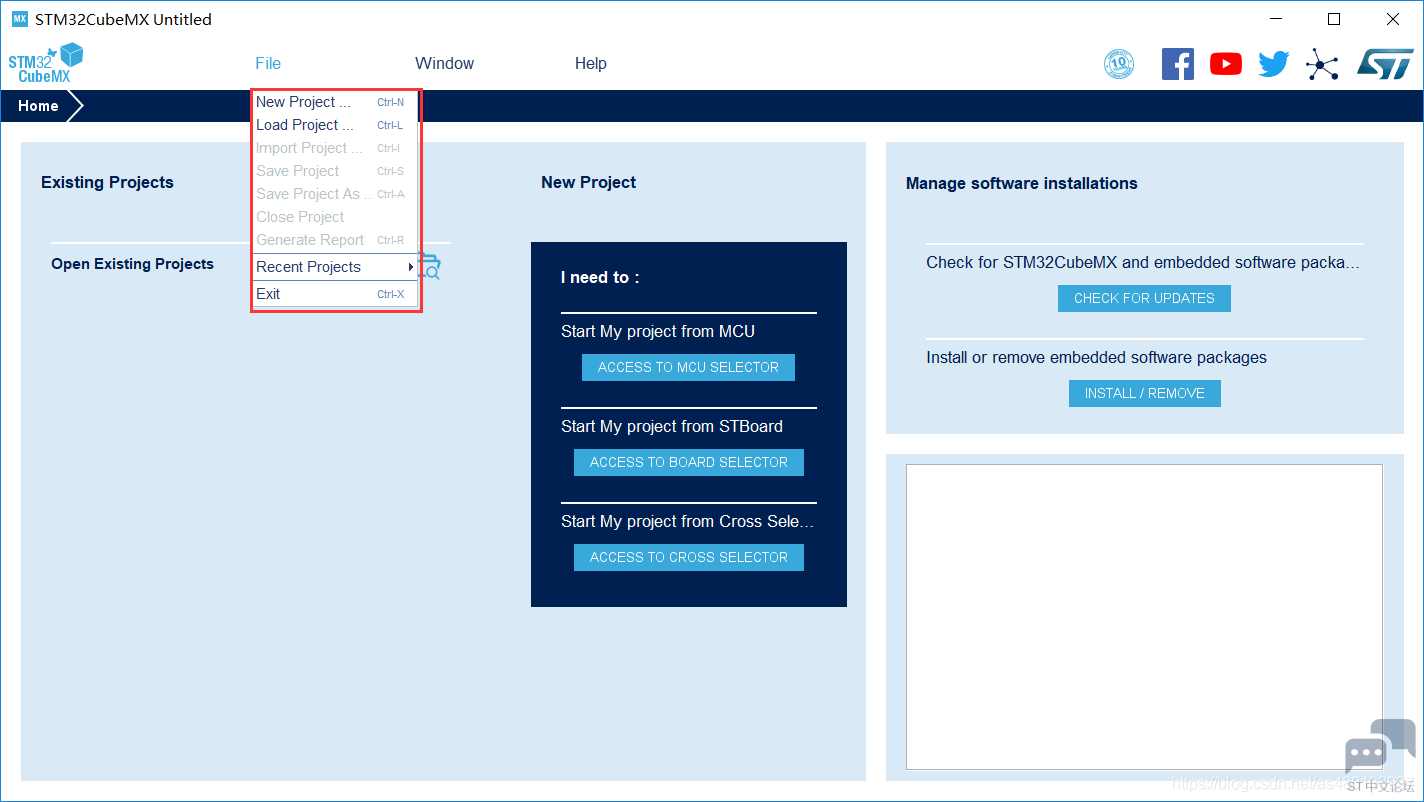Screen dimensions: 1424x802
Task: Click the Generate Report menu entry
Action: 335,240
